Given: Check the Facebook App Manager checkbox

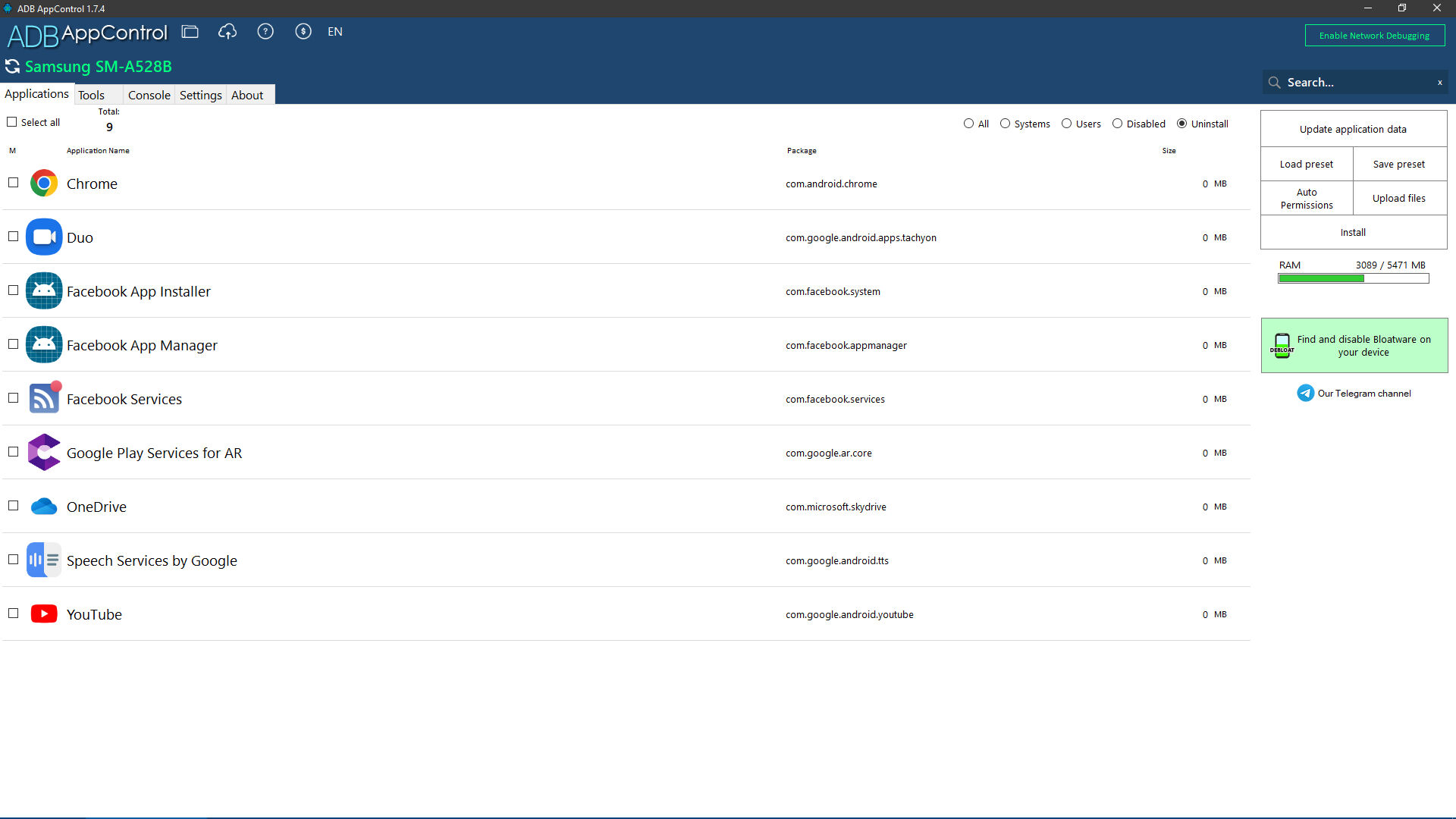Looking at the screenshot, I should (x=13, y=344).
